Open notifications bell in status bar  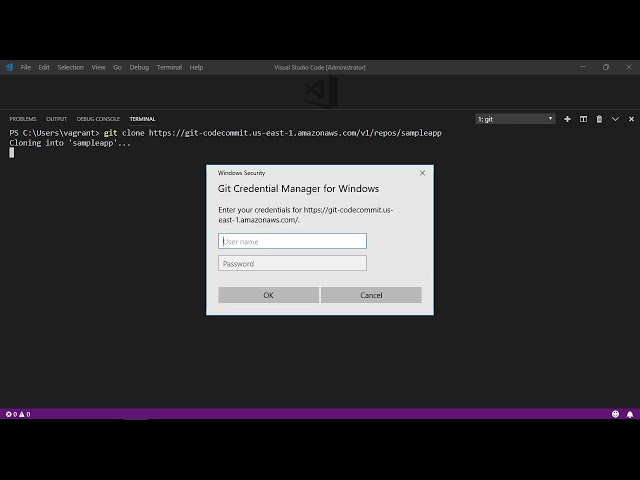[x=630, y=414]
